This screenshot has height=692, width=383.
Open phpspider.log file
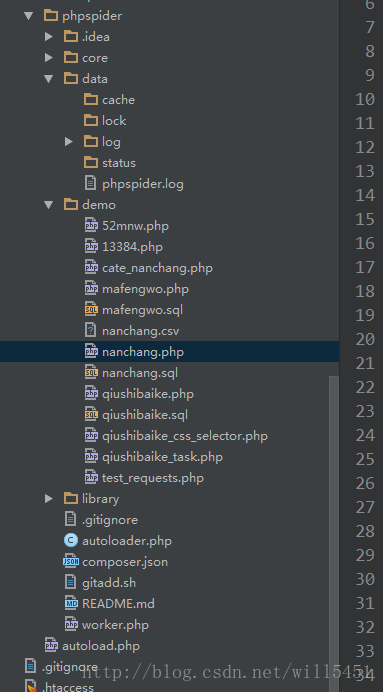143,184
